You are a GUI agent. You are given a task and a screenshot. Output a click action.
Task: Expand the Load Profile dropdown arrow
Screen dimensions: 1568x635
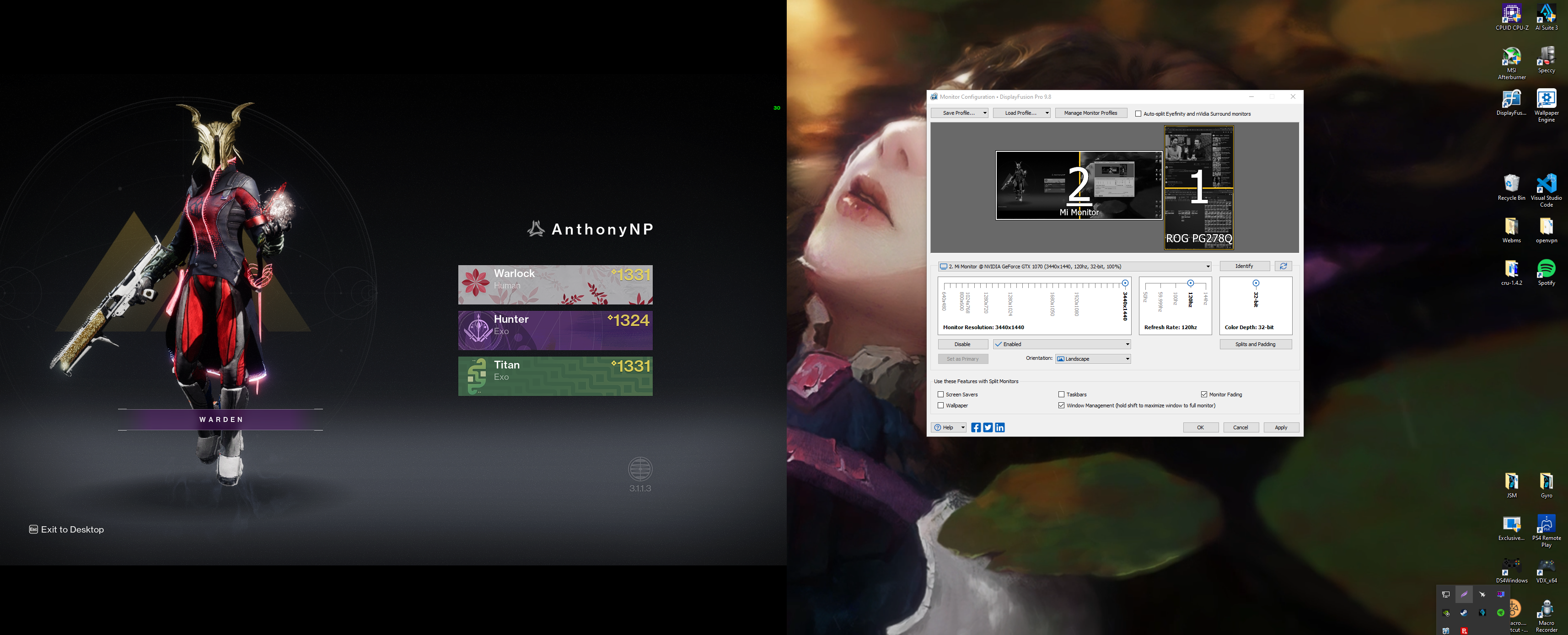1047,113
